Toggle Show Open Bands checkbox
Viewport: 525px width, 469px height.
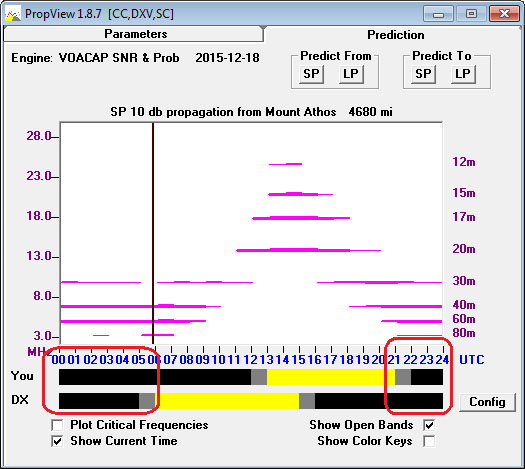[x=429, y=425]
